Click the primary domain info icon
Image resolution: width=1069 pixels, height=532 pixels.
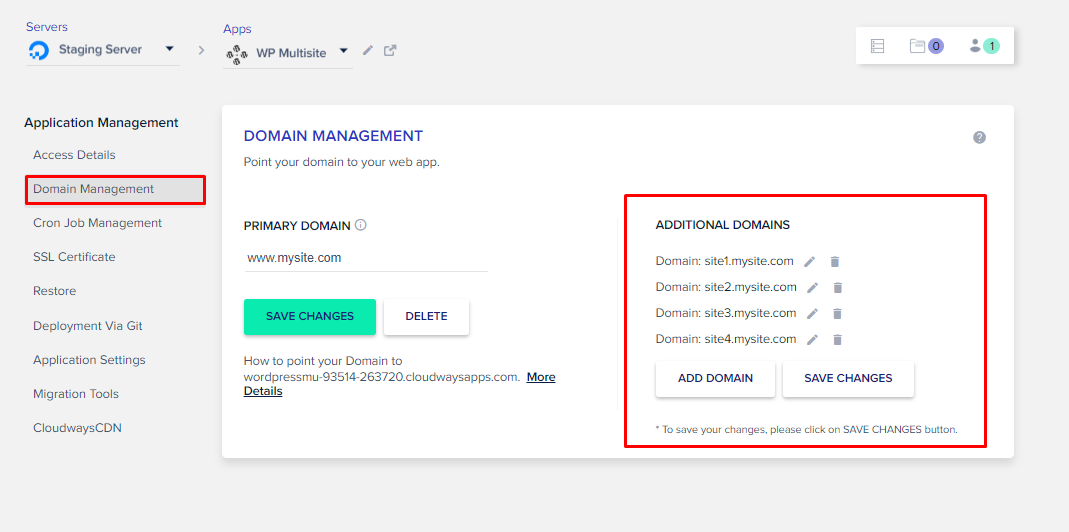[x=361, y=225]
